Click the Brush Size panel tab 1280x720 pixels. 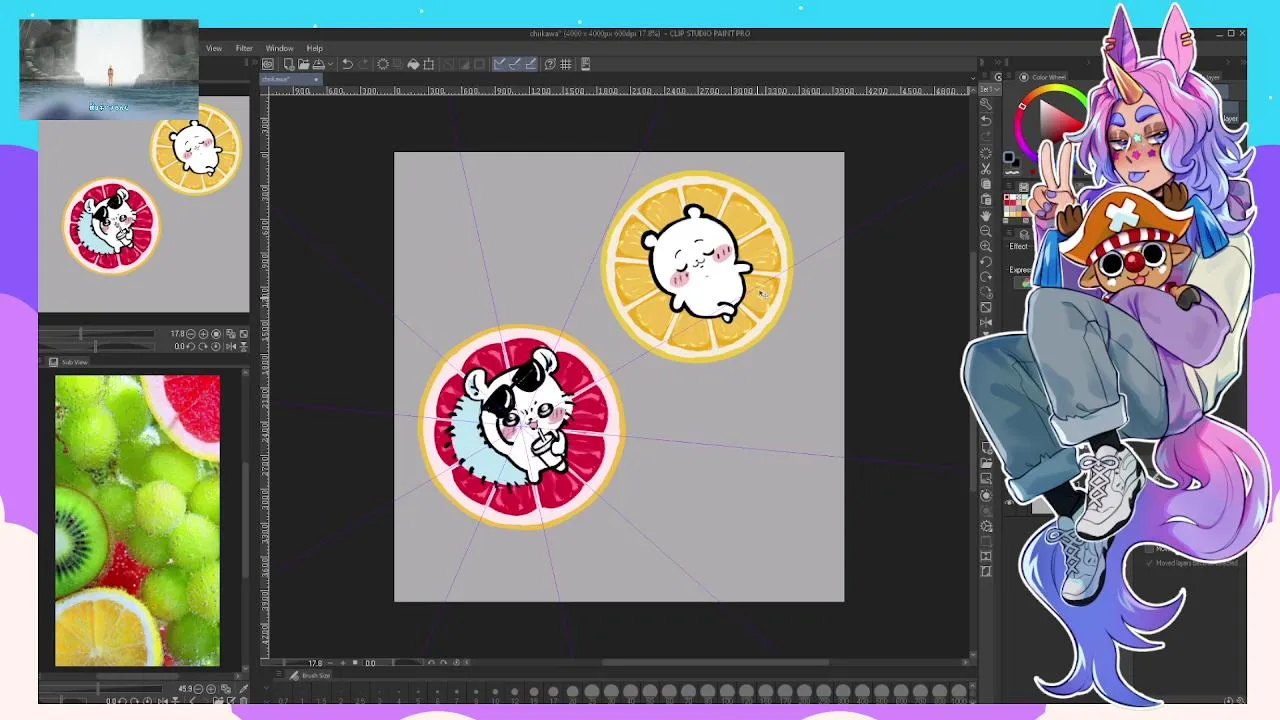(311, 676)
